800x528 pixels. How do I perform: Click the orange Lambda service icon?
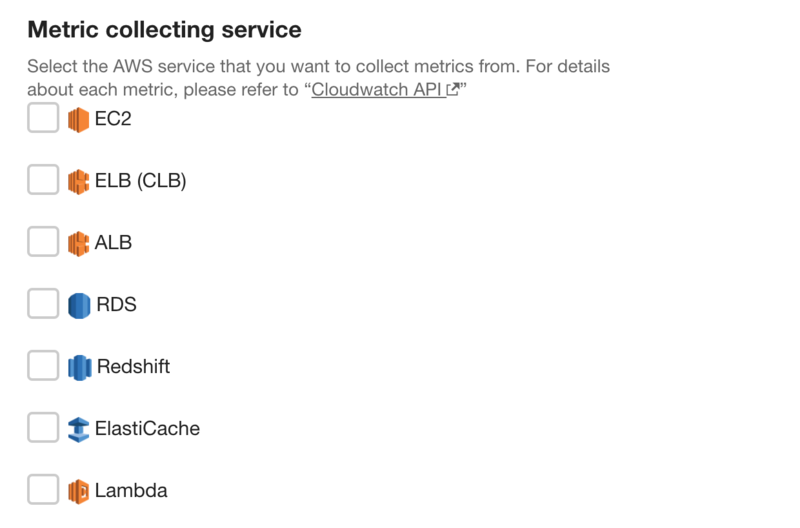[x=79, y=492]
